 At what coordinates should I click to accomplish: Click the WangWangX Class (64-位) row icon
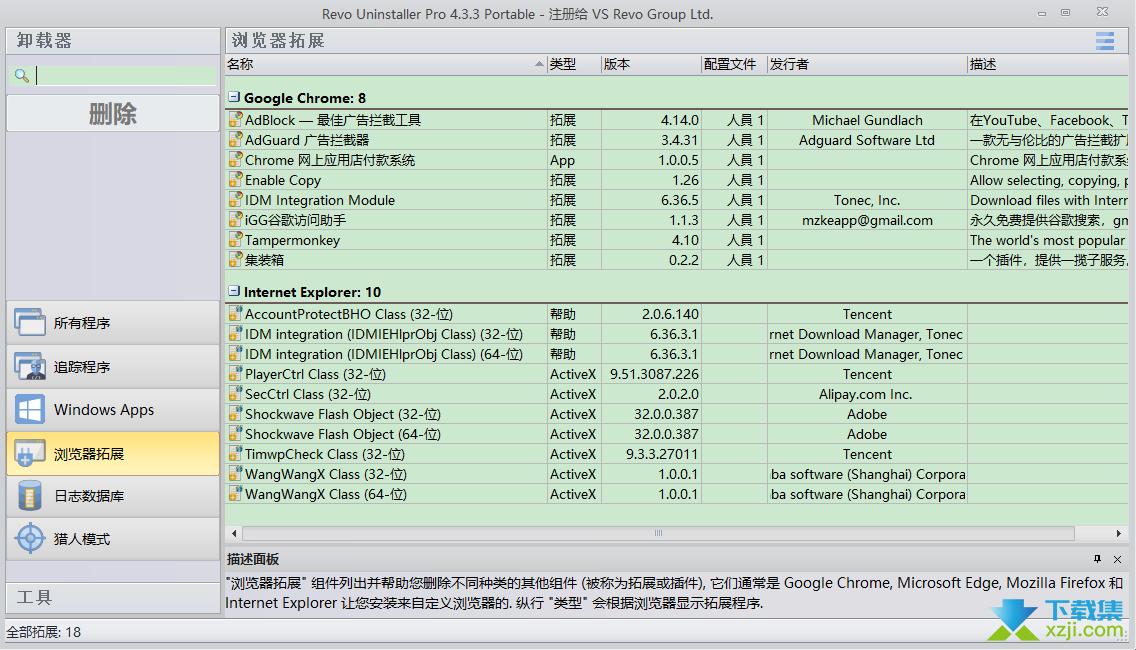[x=235, y=494]
